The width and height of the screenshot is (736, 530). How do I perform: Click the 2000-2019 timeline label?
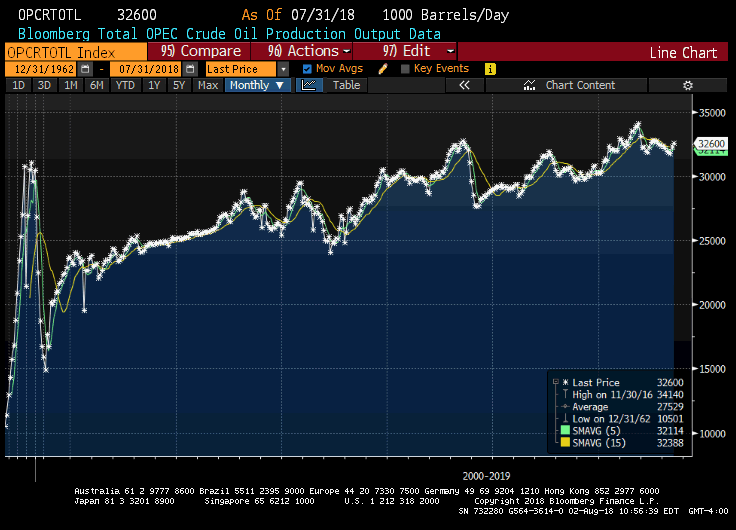point(486,476)
